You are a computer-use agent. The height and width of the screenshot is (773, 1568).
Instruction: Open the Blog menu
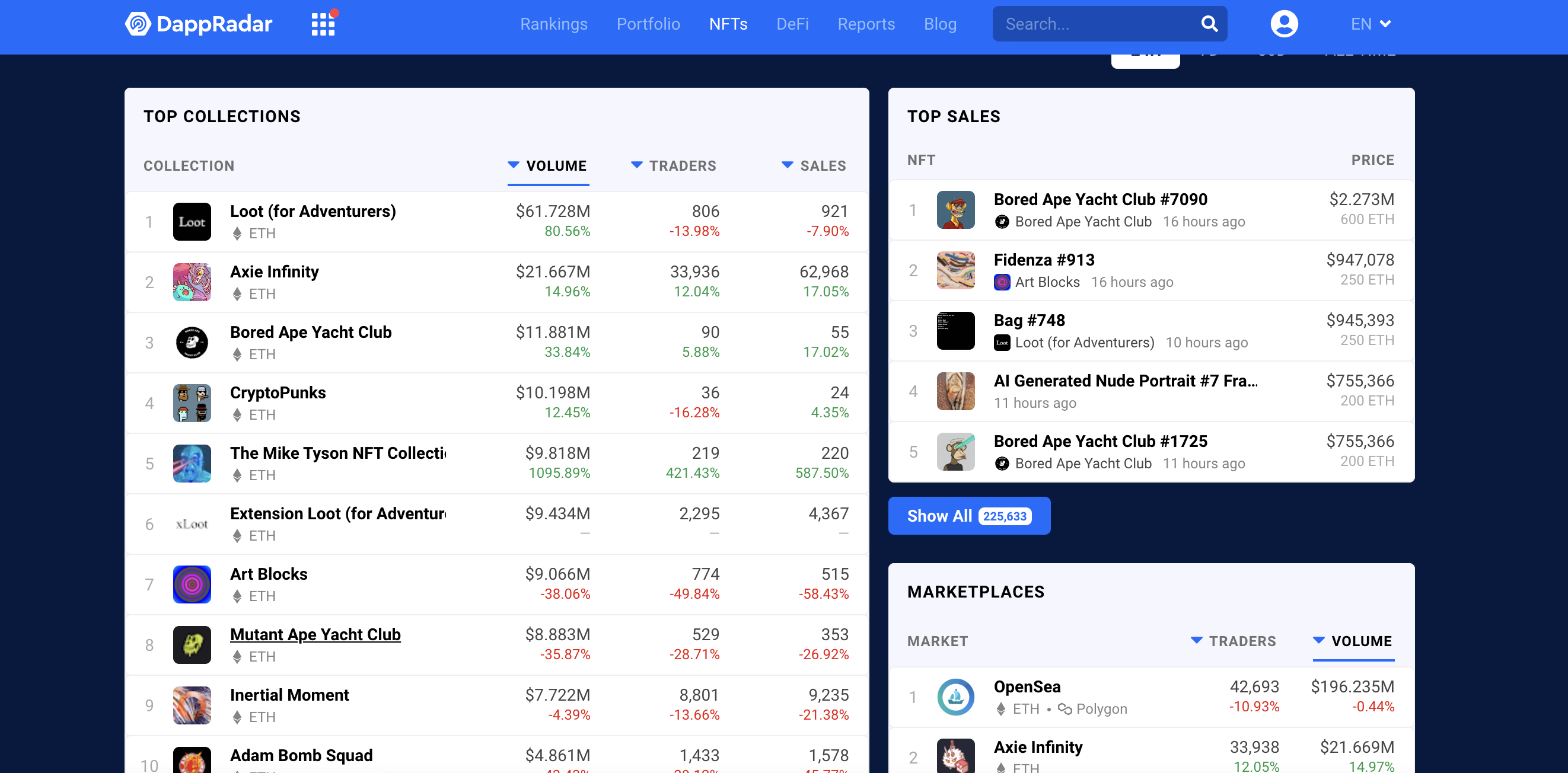click(940, 24)
